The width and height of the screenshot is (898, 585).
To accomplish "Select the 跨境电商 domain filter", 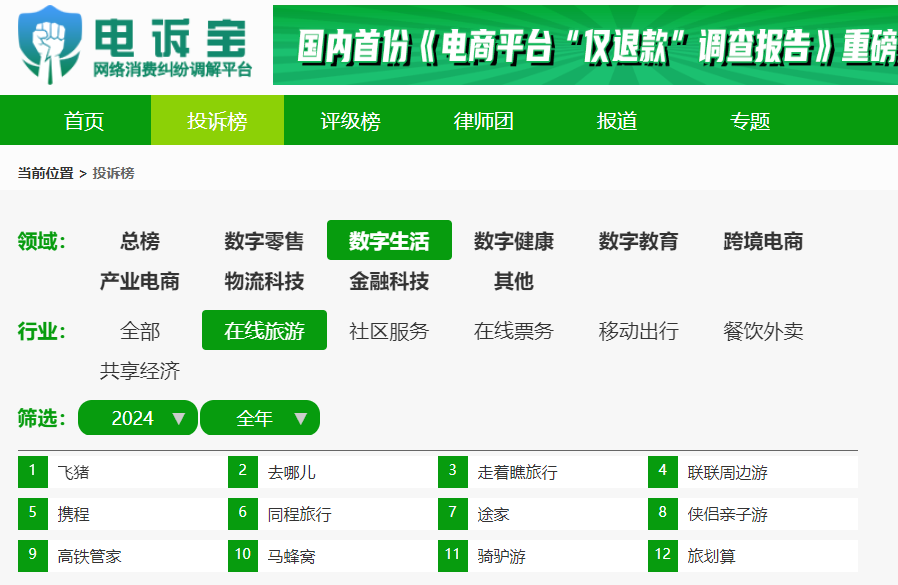I will tap(763, 241).
